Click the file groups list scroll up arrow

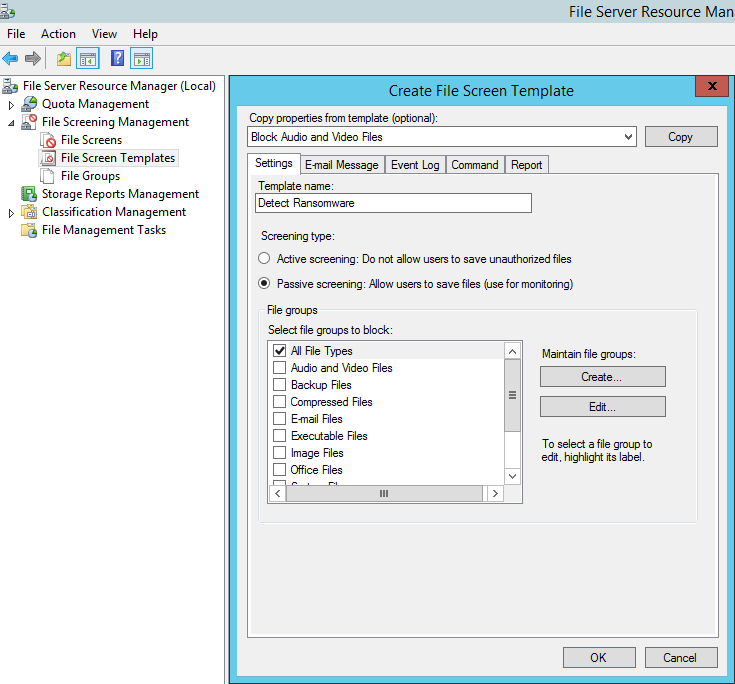coord(512,351)
